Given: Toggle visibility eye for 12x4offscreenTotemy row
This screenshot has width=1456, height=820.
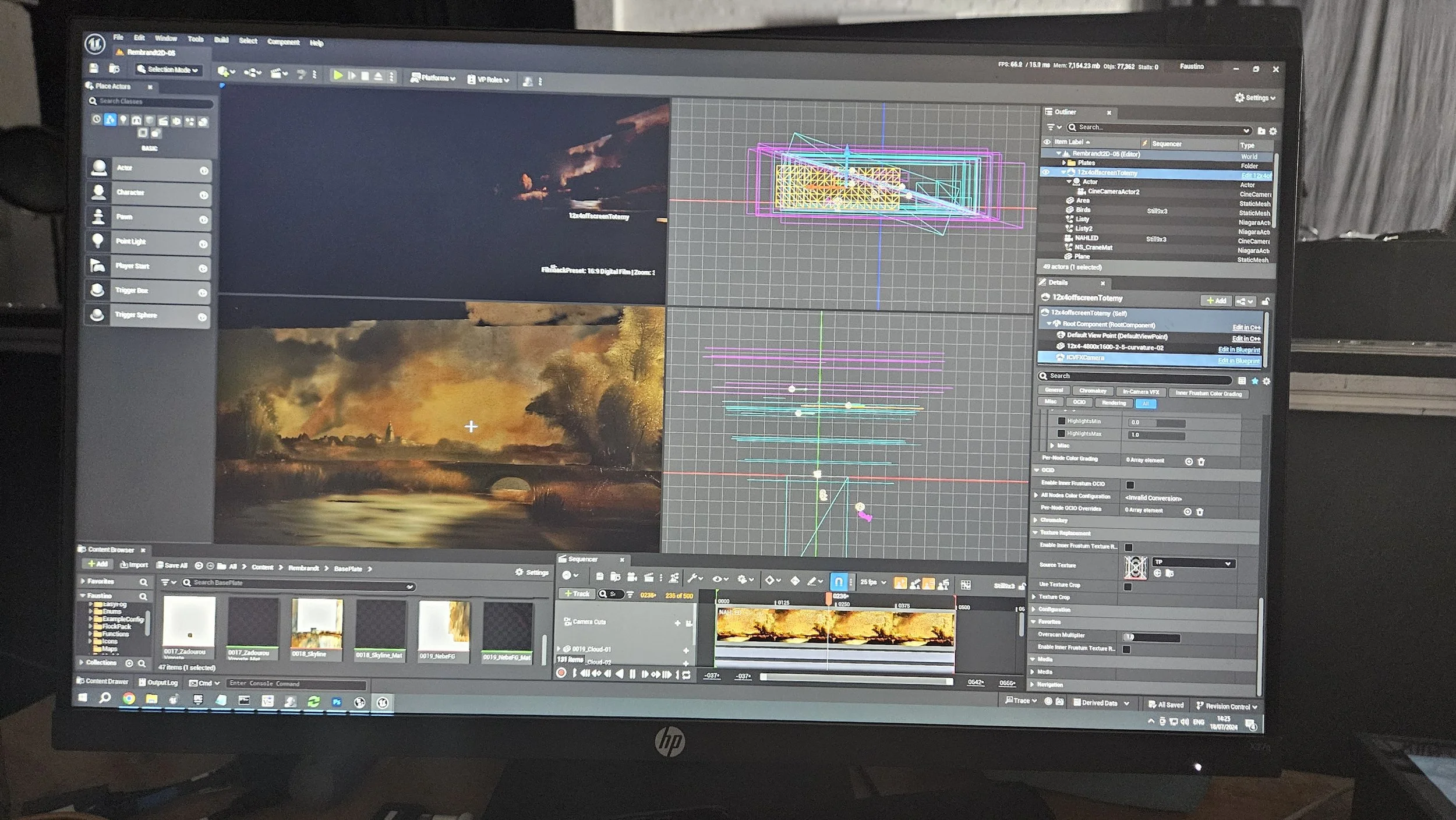Looking at the screenshot, I should pos(1046,172).
